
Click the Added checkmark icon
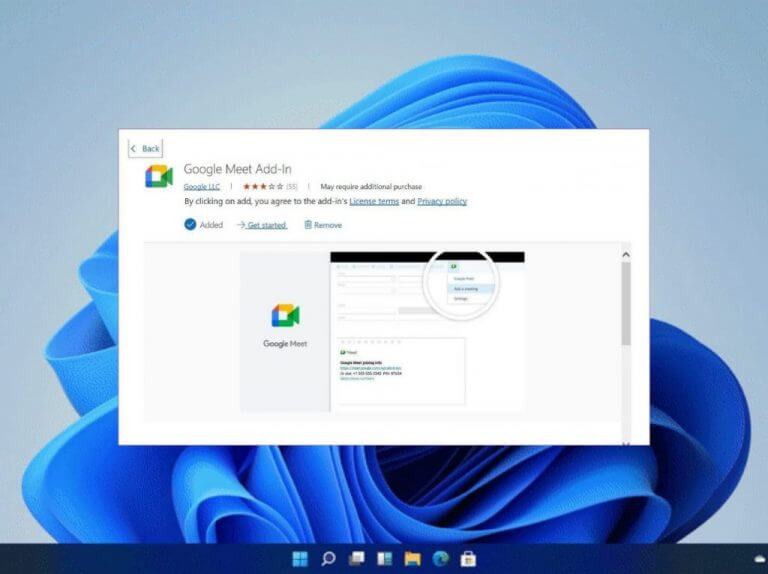[190, 224]
